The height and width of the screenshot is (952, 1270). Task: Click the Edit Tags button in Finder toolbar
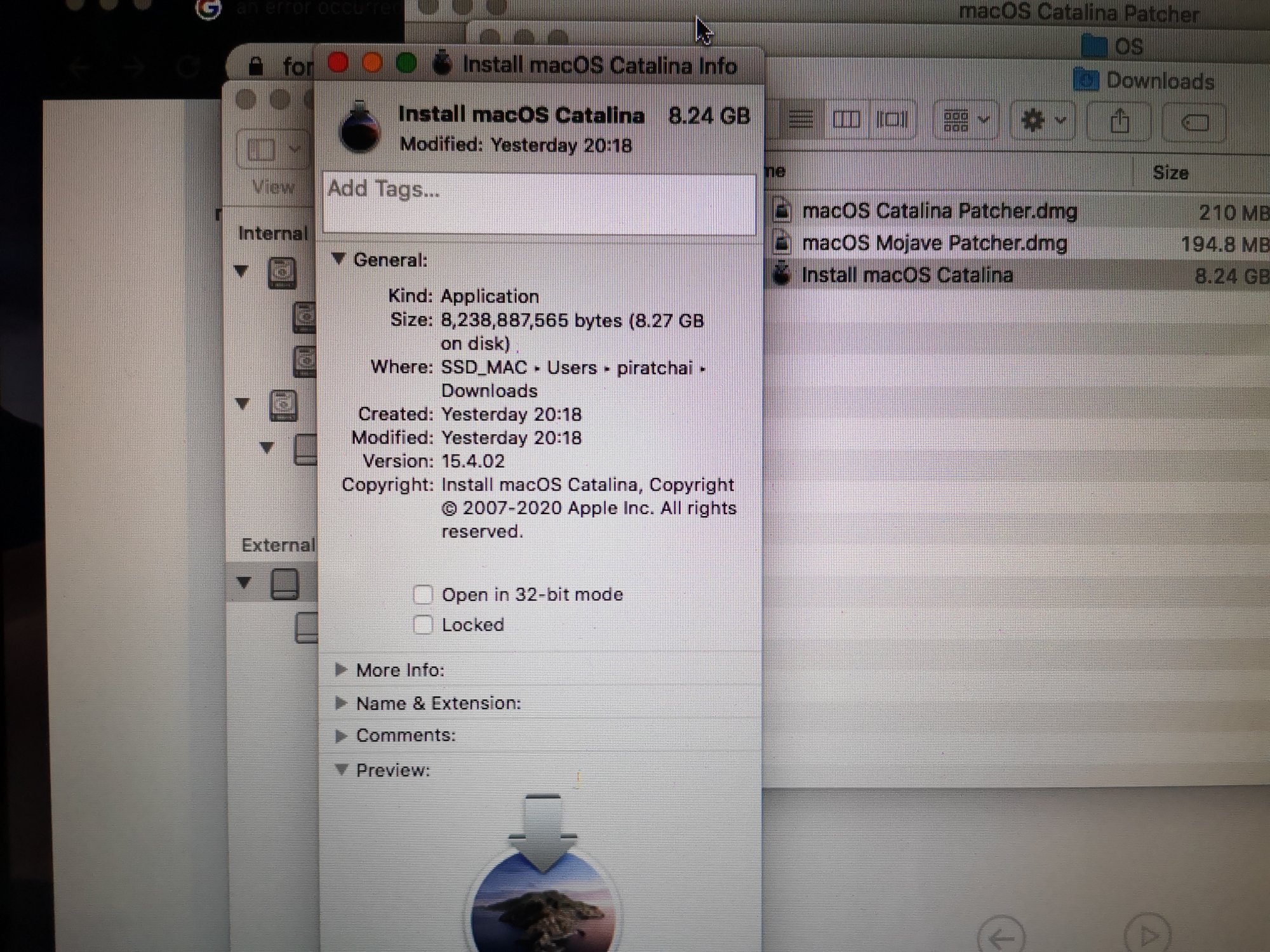(1194, 122)
